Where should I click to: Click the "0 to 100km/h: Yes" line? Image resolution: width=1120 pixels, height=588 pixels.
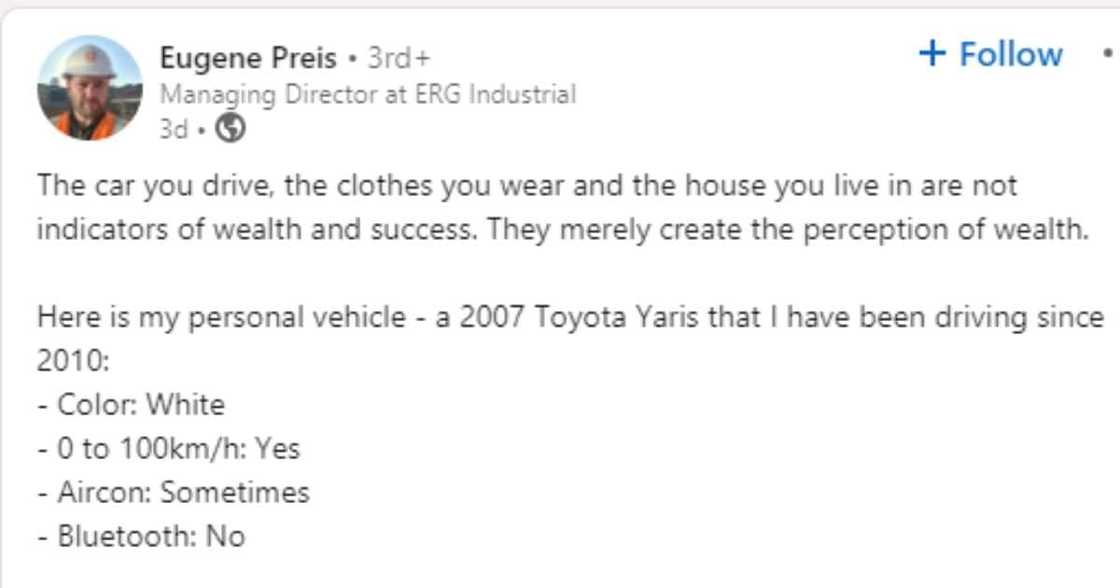point(168,448)
